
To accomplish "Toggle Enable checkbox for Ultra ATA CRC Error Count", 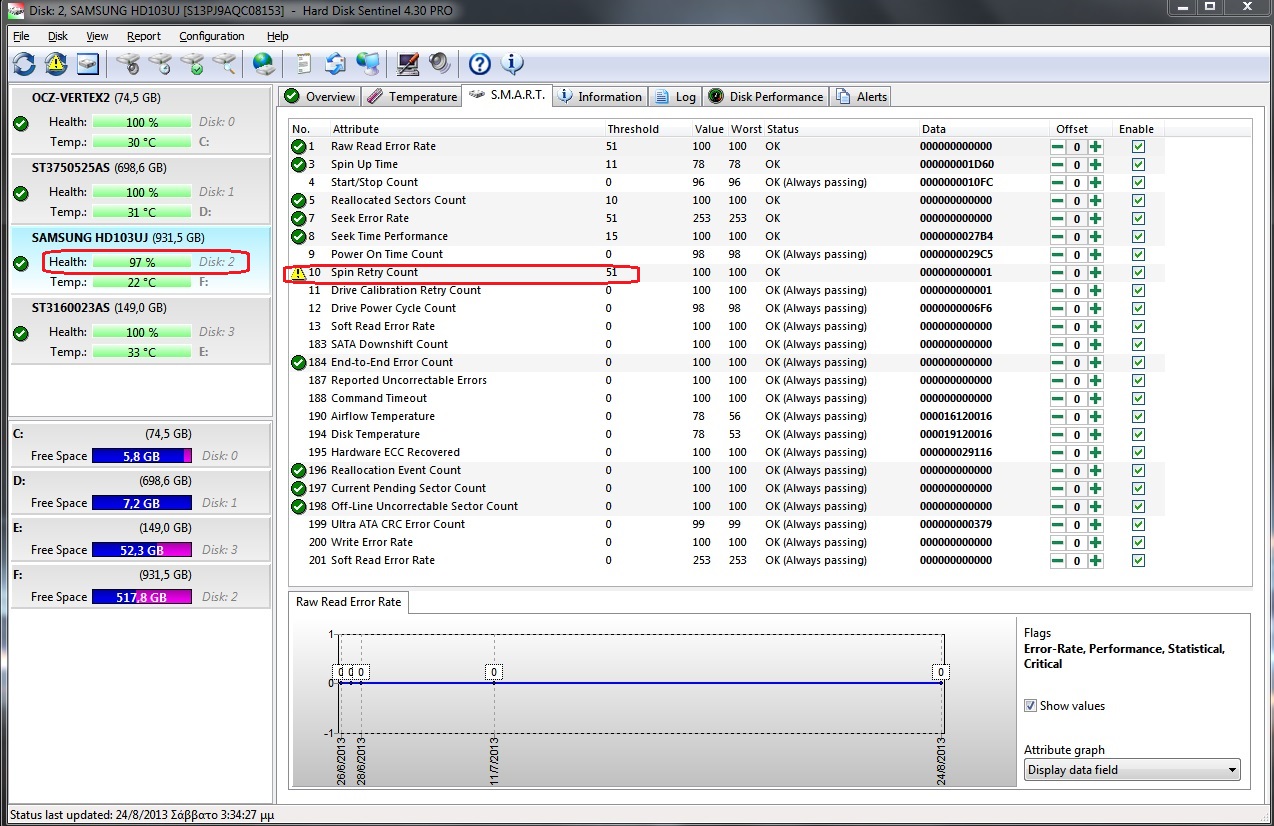I will (x=1138, y=525).
